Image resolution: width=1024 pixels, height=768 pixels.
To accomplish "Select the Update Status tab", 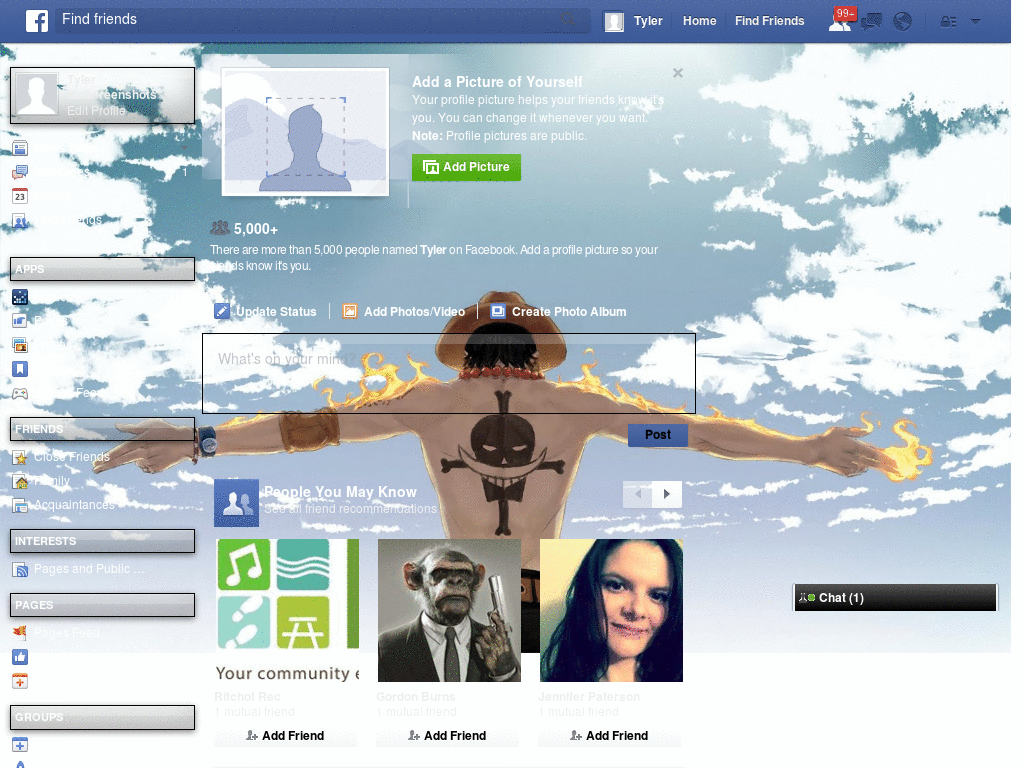I will (266, 312).
